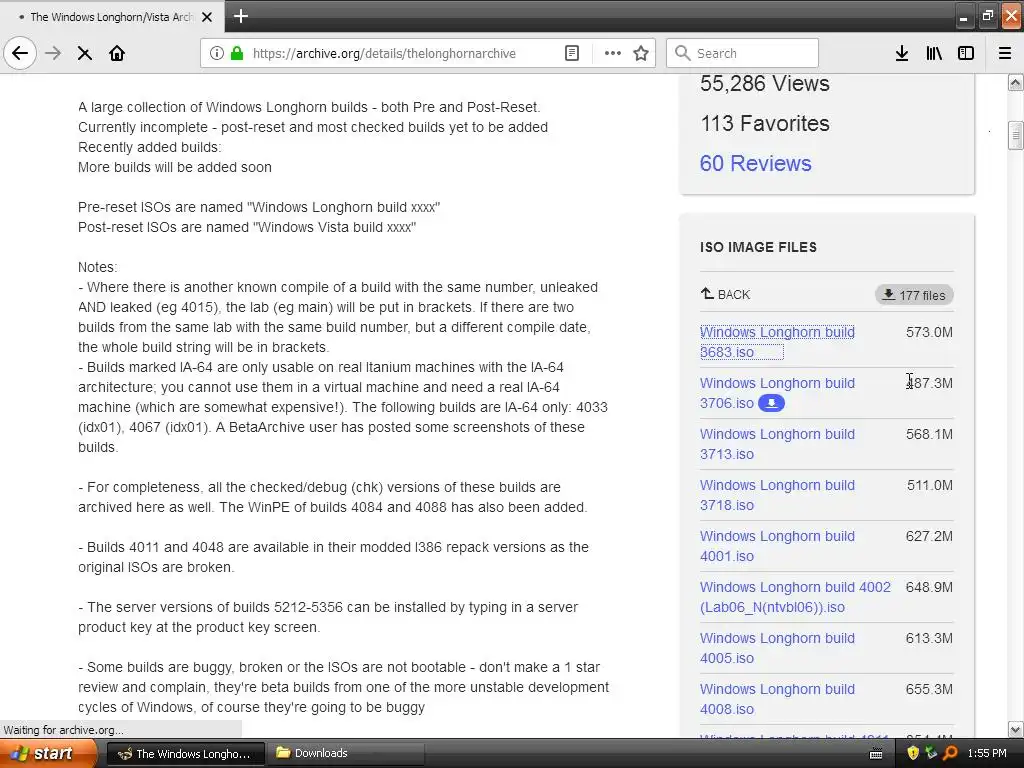Image resolution: width=1024 pixels, height=768 pixels.
Task: Download all via 177 files button
Action: [x=914, y=295]
